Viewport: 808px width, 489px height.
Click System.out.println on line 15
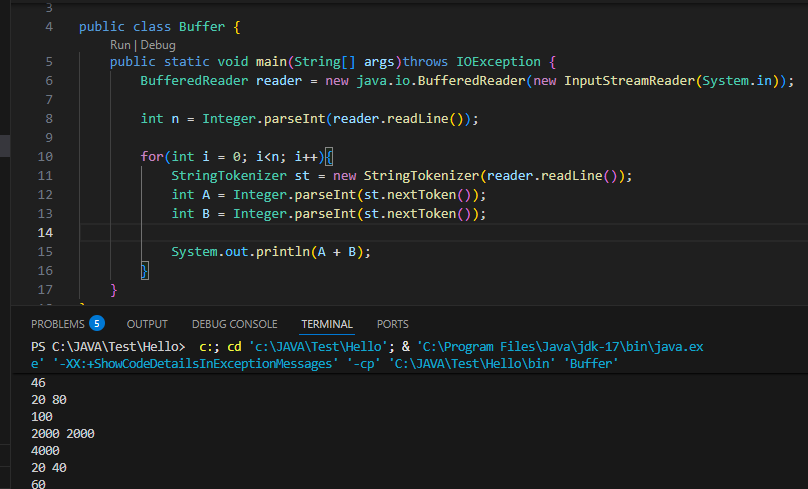pos(240,252)
